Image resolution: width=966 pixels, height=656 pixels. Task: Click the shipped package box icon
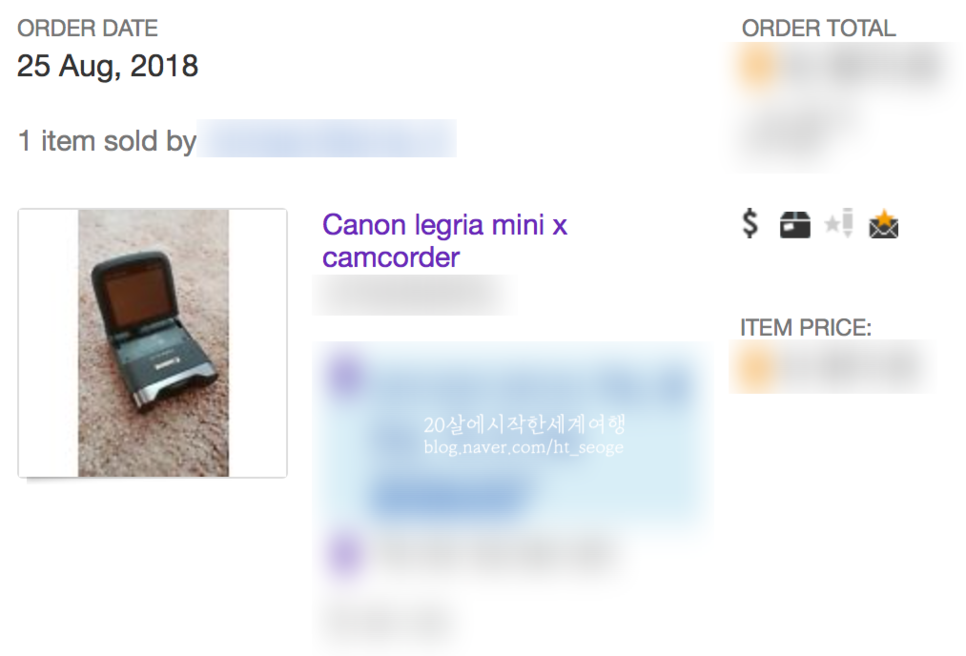coord(795,224)
